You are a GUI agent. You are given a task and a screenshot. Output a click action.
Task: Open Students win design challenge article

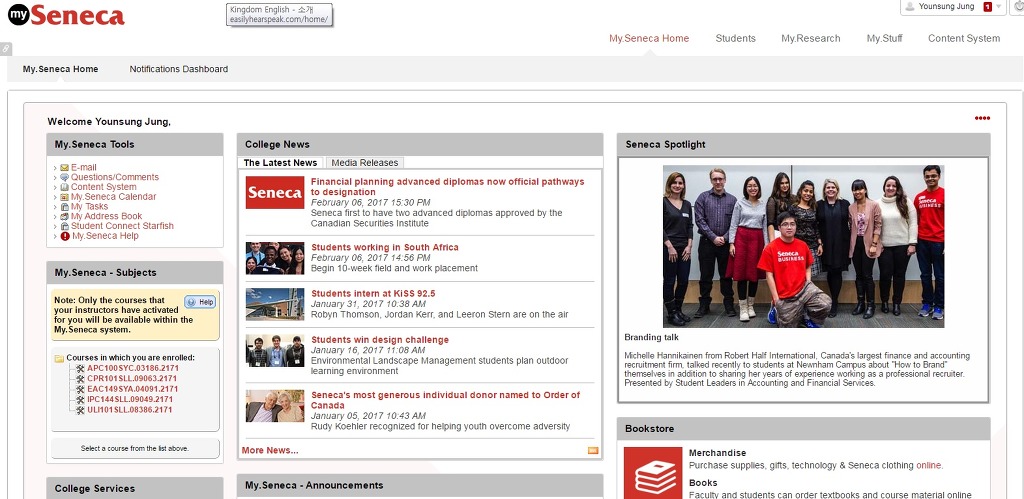380,340
